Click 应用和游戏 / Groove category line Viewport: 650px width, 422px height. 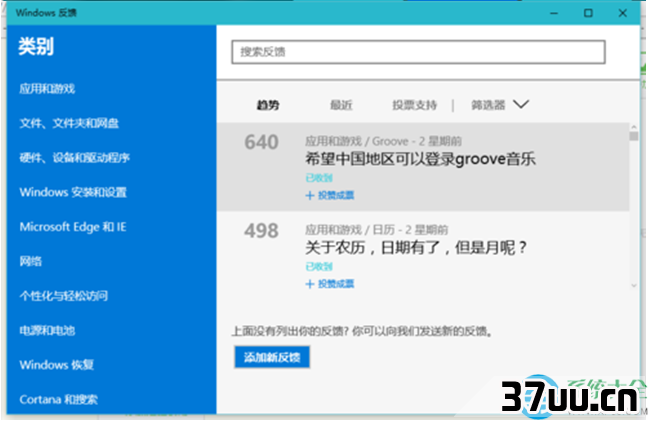tap(383, 141)
